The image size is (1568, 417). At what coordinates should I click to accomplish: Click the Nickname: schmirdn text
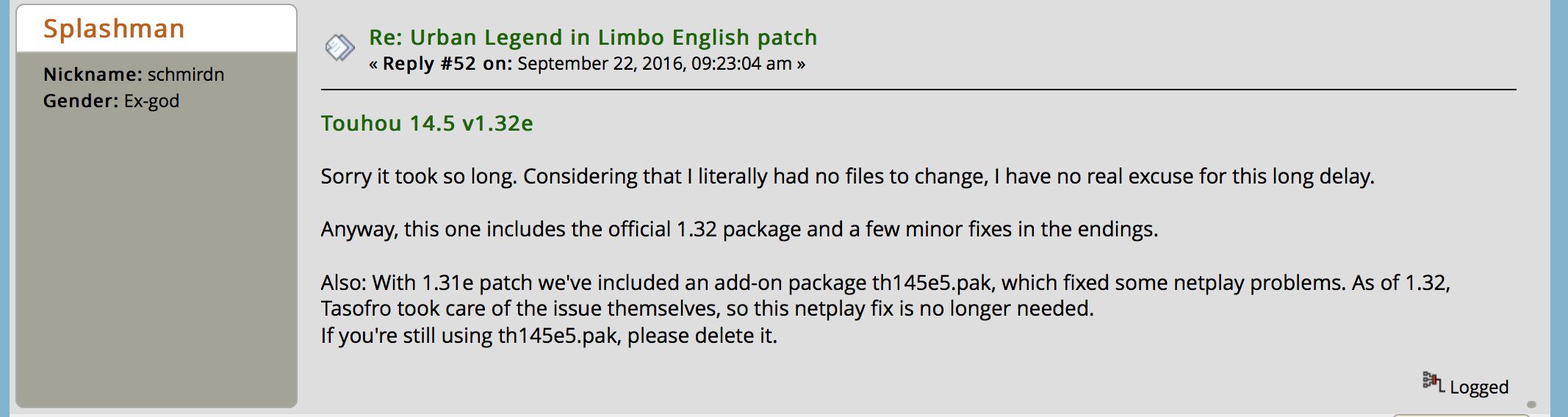[134, 74]
